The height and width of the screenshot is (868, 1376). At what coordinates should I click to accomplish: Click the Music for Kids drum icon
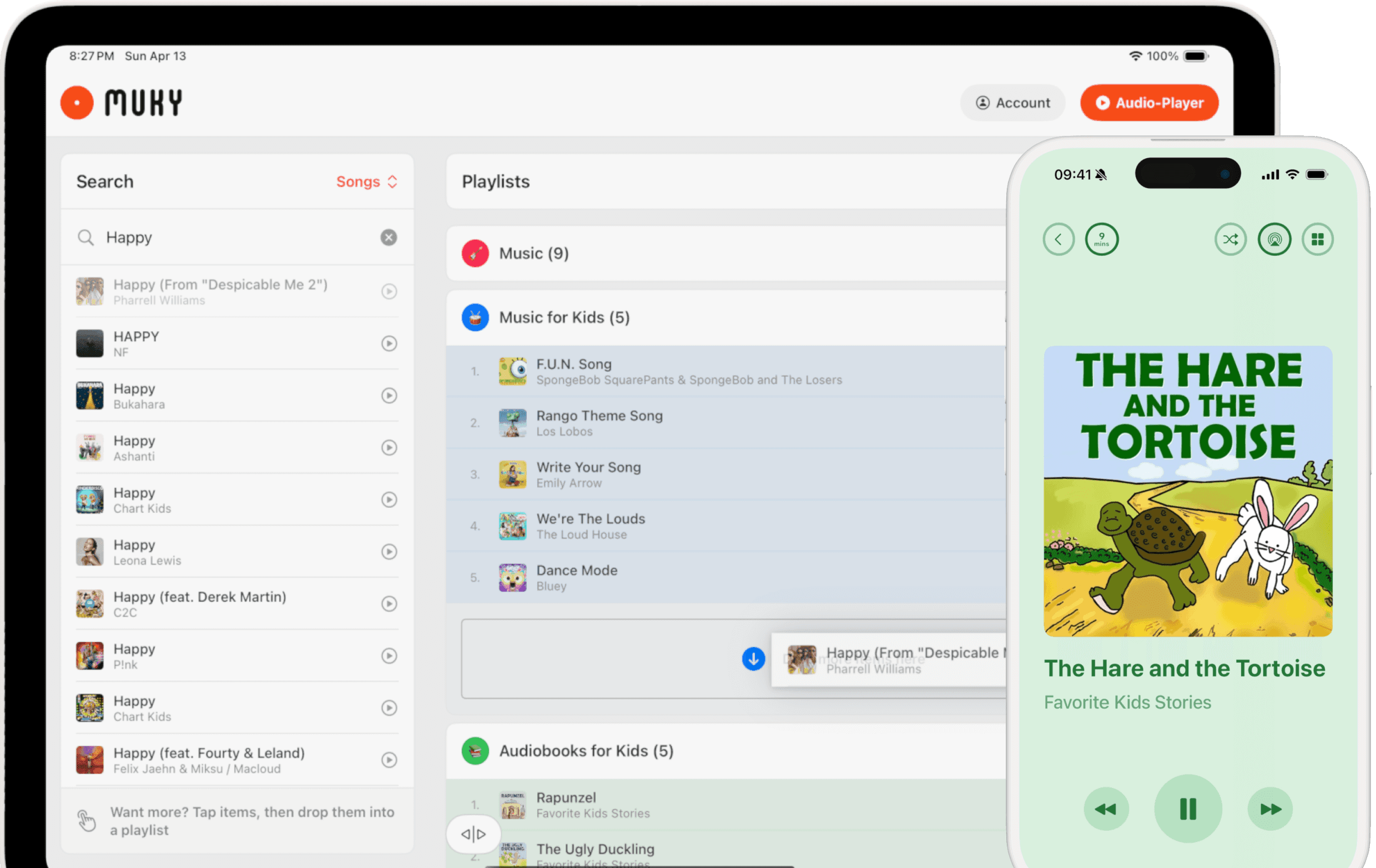click(475, 317)
